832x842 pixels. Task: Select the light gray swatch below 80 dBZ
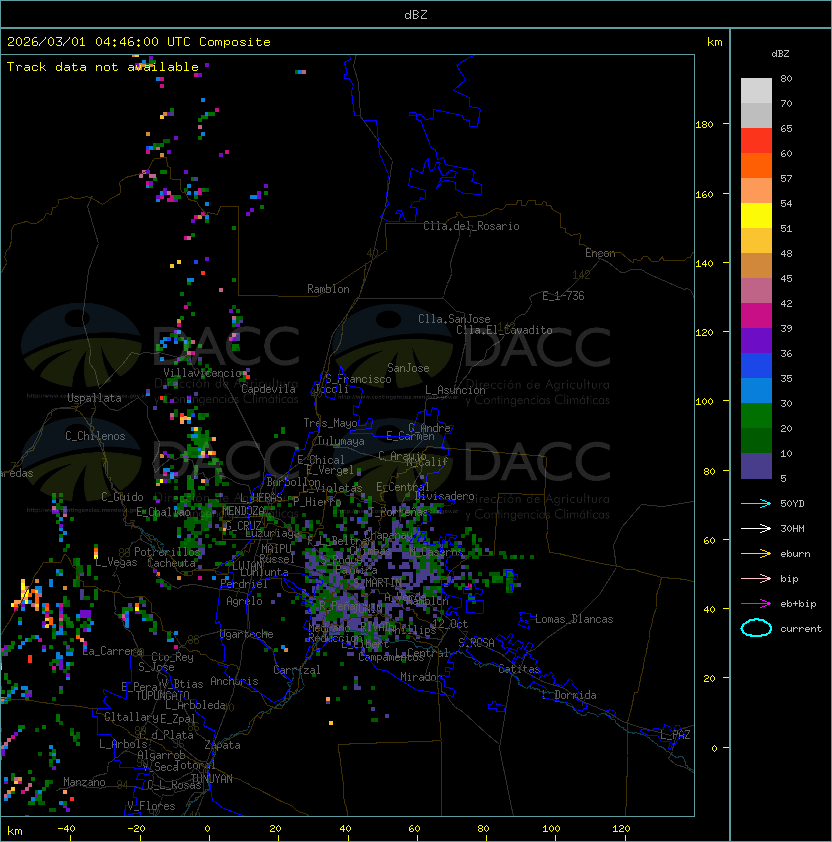tap(756, 90)
